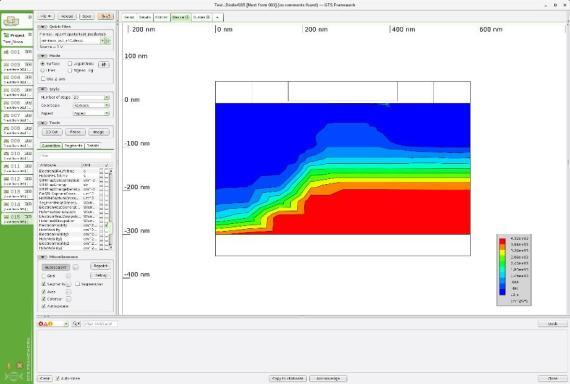Click the red swatch in the color legend
Screen dimensions: 570x384
[x=502, y=241]
